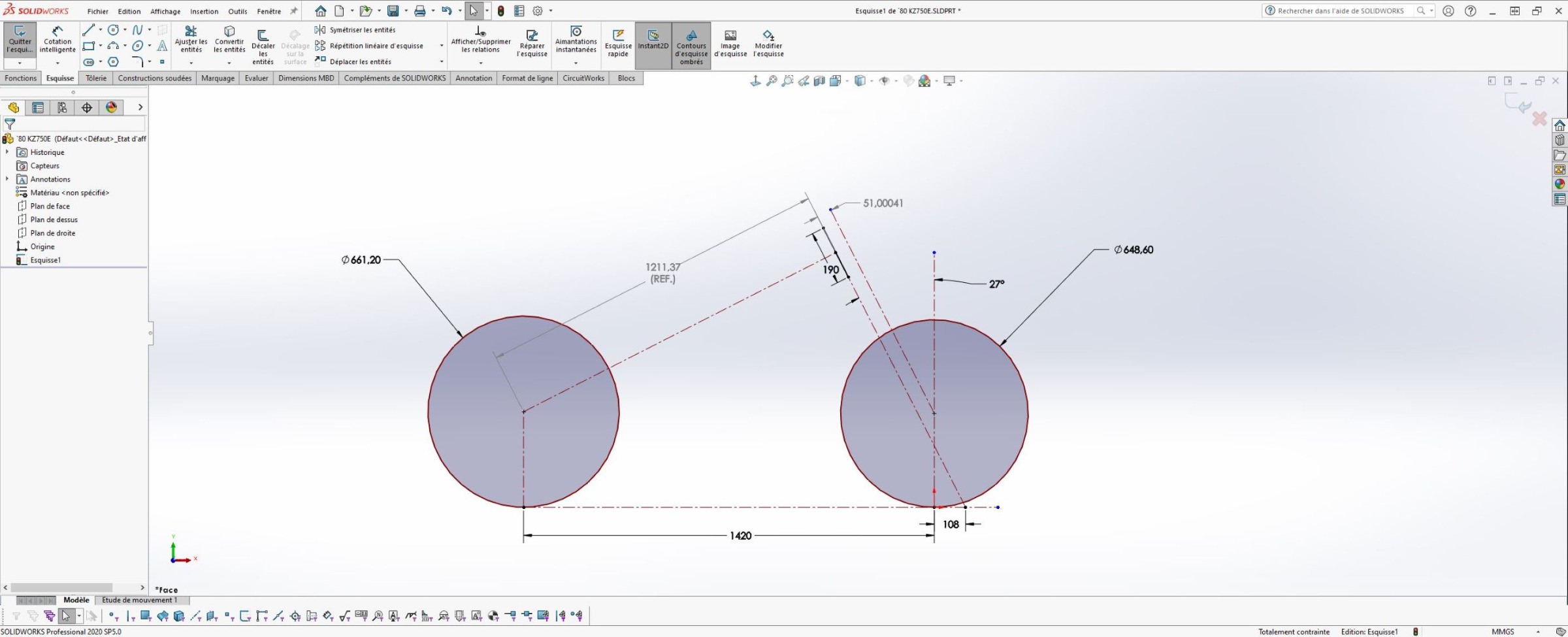The width and height of the screenshot is (1568, 637).
Task: Toggle Contours d'esquisse ombrés
Action: [691, 46]
